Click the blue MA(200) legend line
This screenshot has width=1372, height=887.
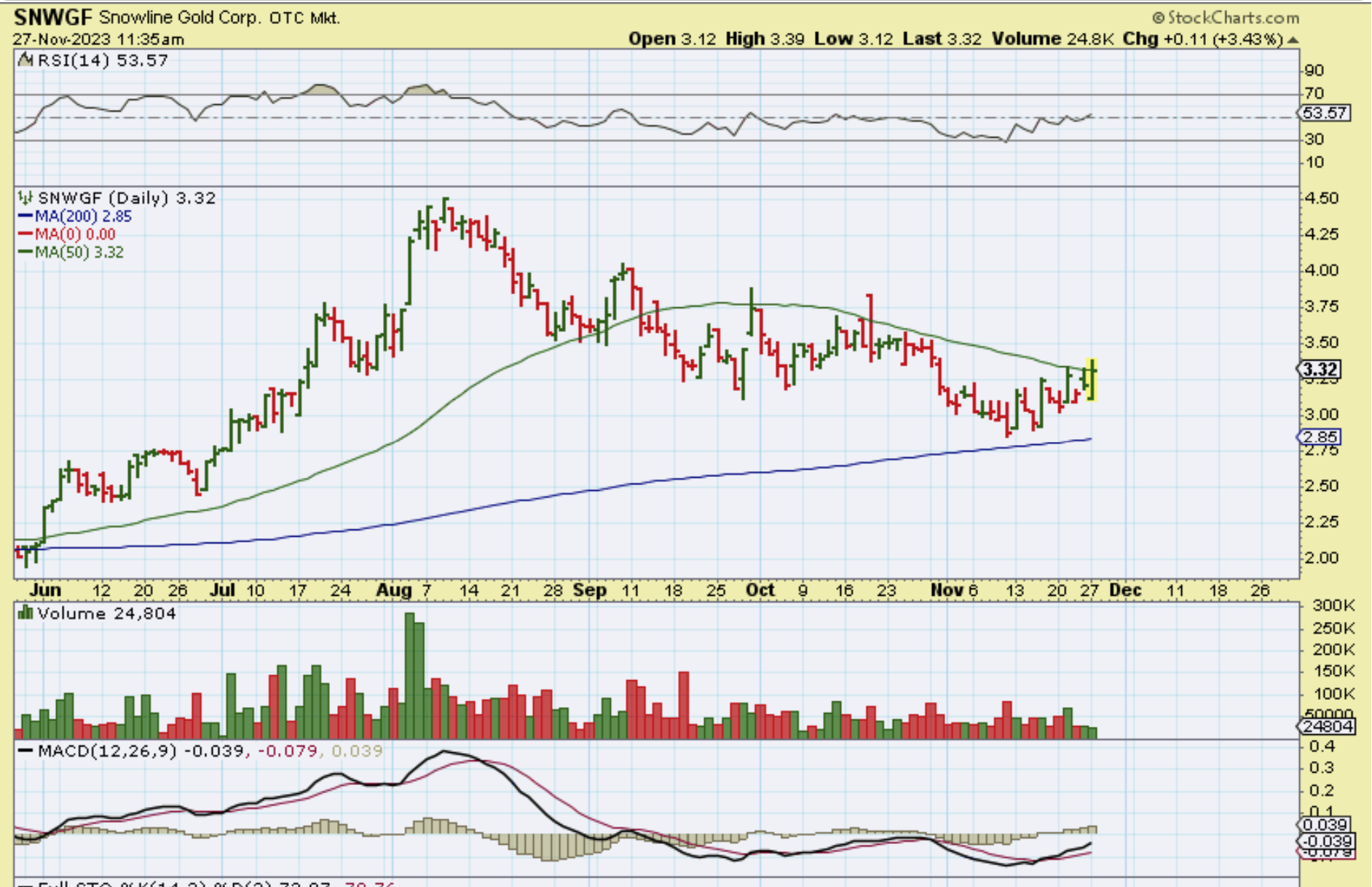[25, 216]
